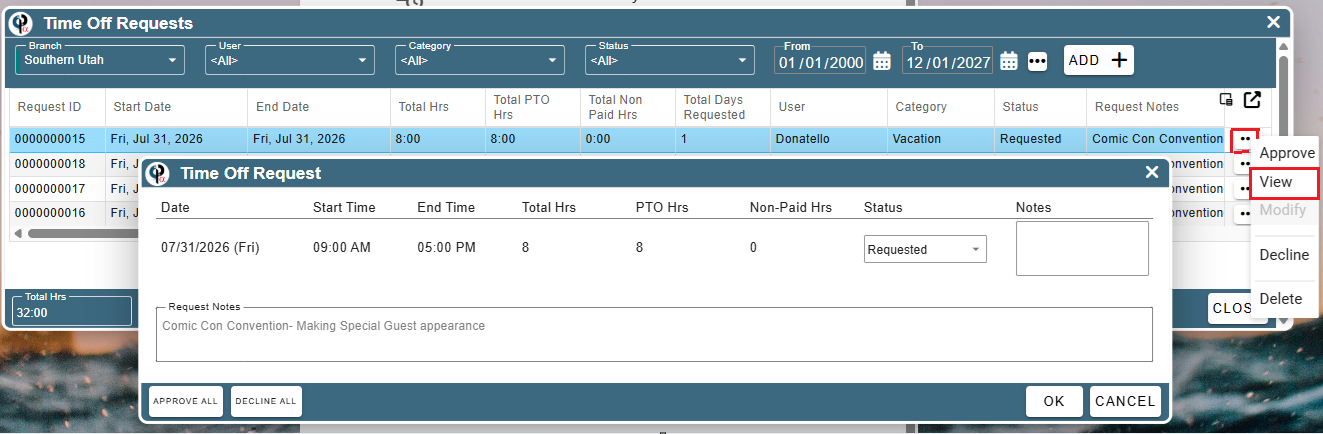This screenshot has width=1323, height=434.
Task: Click the DECLINE ALL button
Action: tap(266, 401)
